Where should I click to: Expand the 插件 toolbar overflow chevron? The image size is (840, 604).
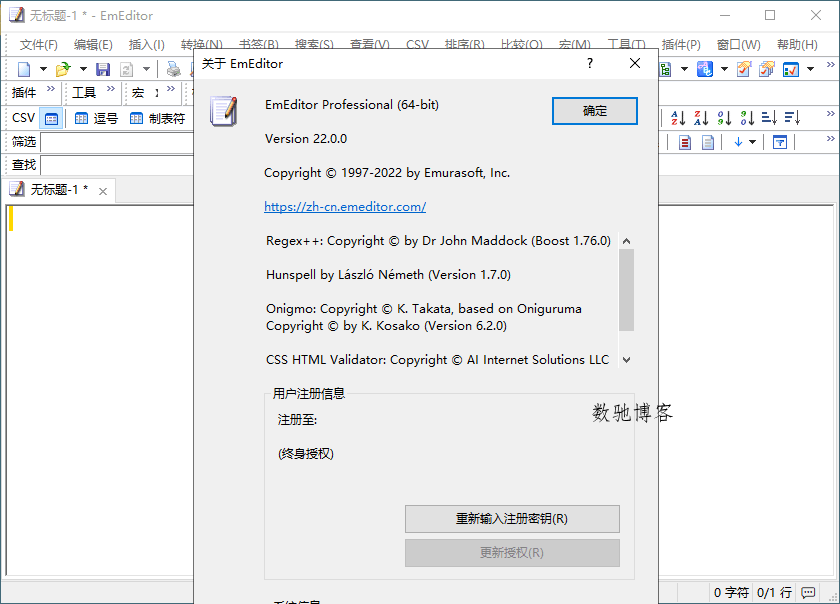51,88
